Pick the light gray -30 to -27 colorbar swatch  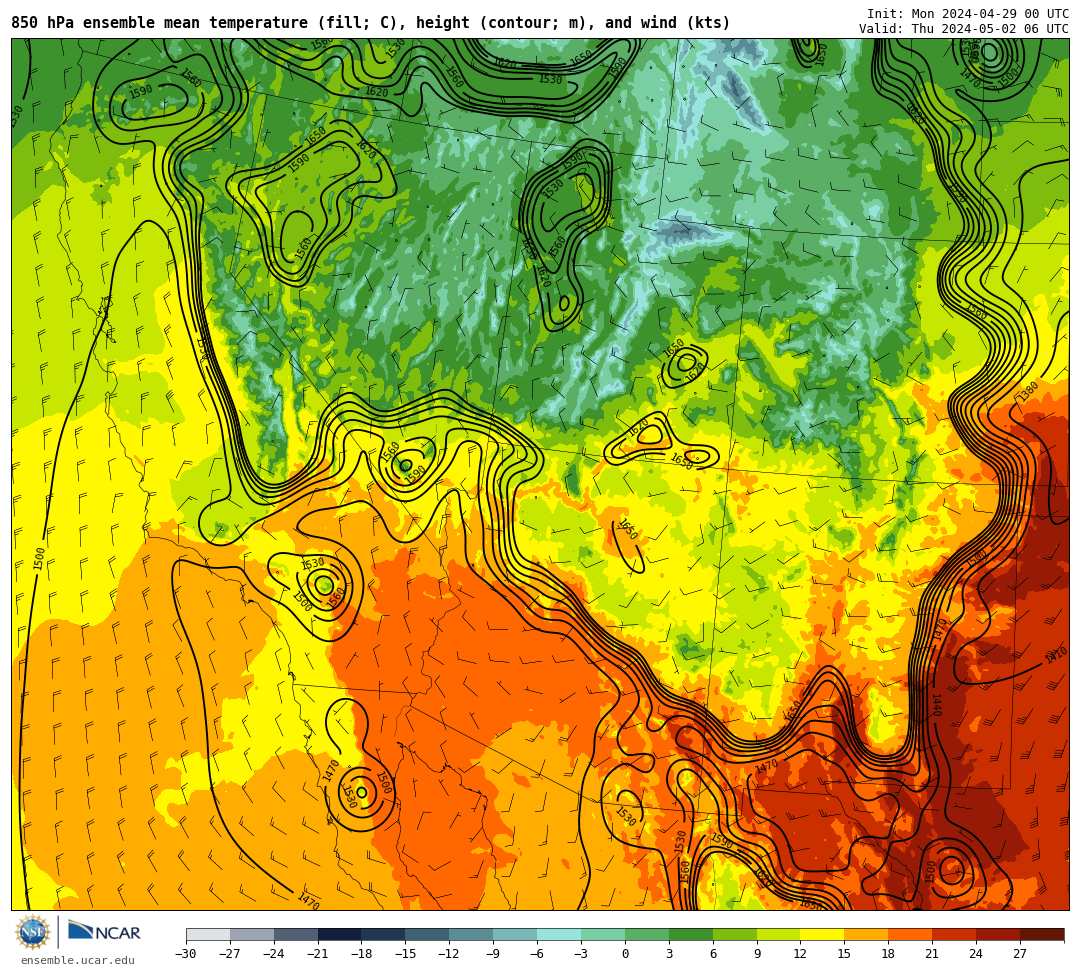coord(208,934)
